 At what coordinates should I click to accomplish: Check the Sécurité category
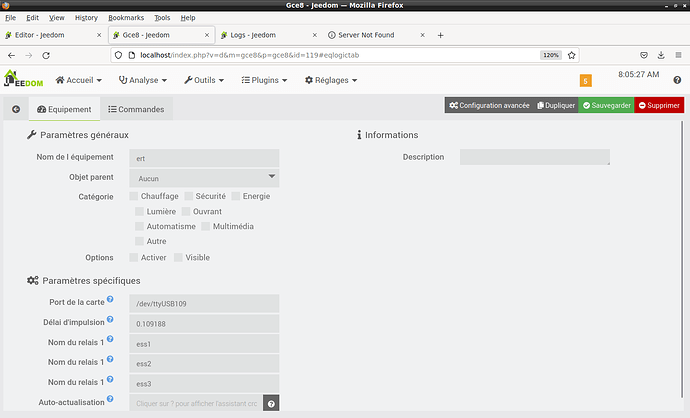[189, 196]
